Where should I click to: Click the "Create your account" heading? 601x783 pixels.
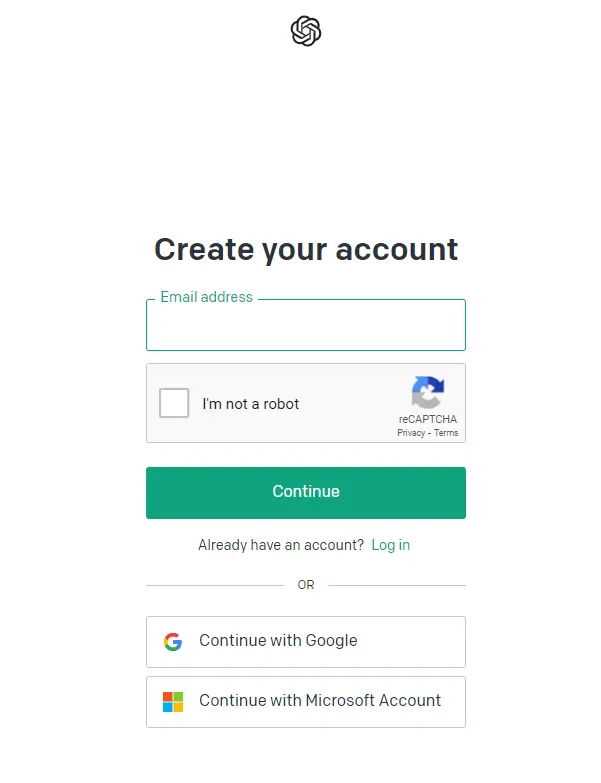(306, 249)
